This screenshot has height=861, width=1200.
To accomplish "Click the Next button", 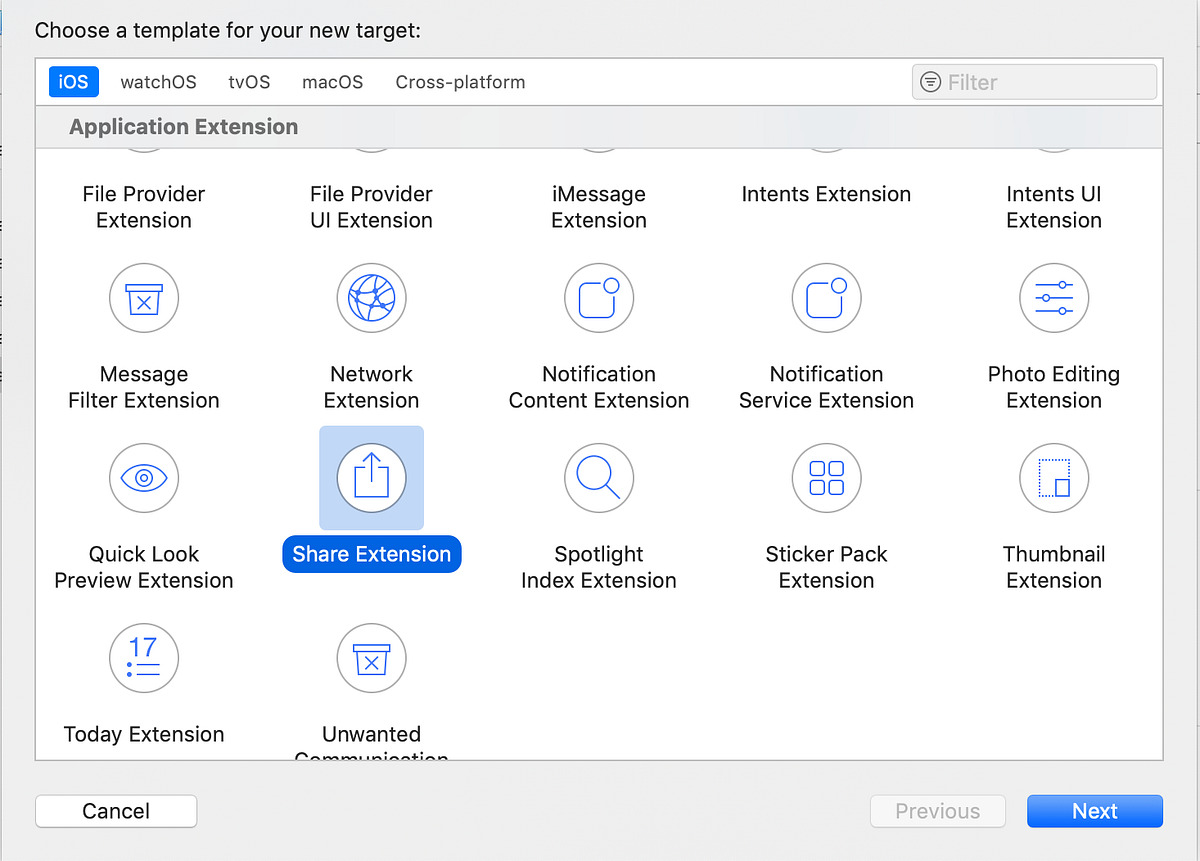I will pyautogui.click(x=1094, y=811).
